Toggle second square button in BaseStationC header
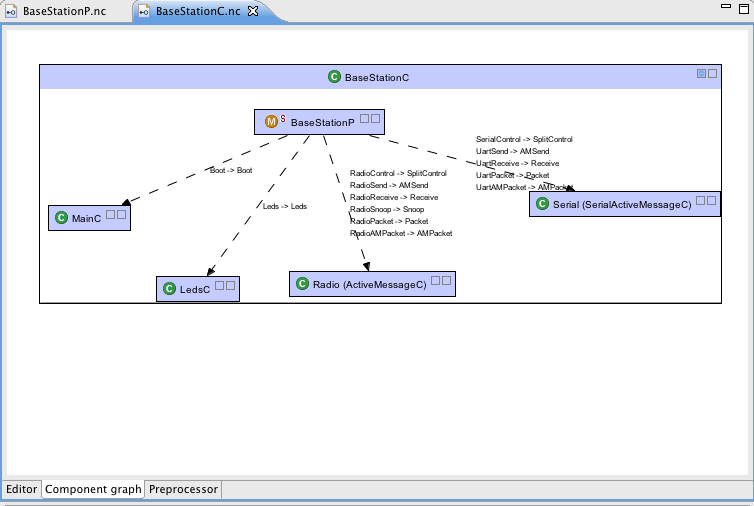754x506 pixels. point(713,73)
